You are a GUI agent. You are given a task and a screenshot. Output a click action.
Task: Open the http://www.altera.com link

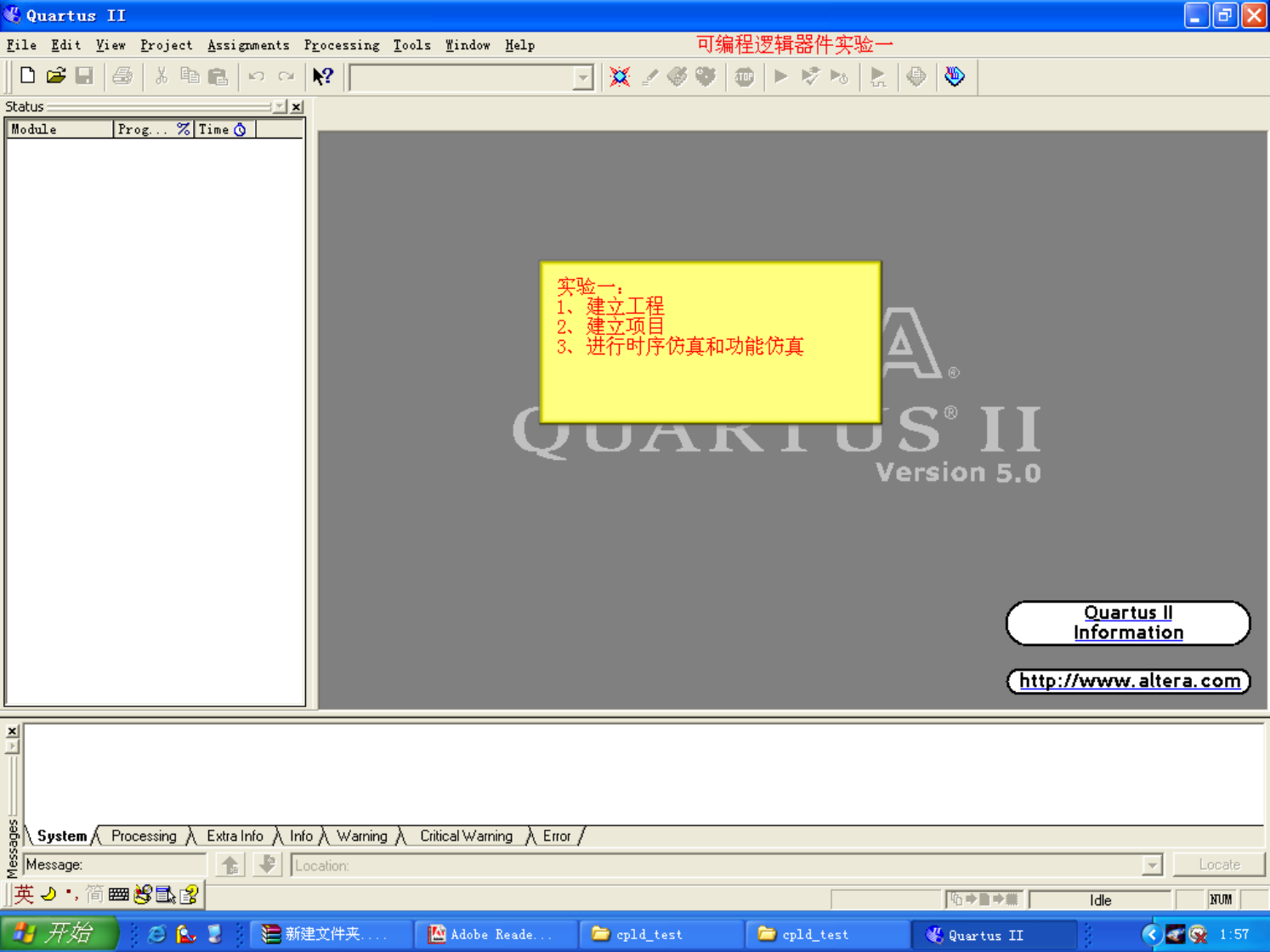tap(1129, 681)
